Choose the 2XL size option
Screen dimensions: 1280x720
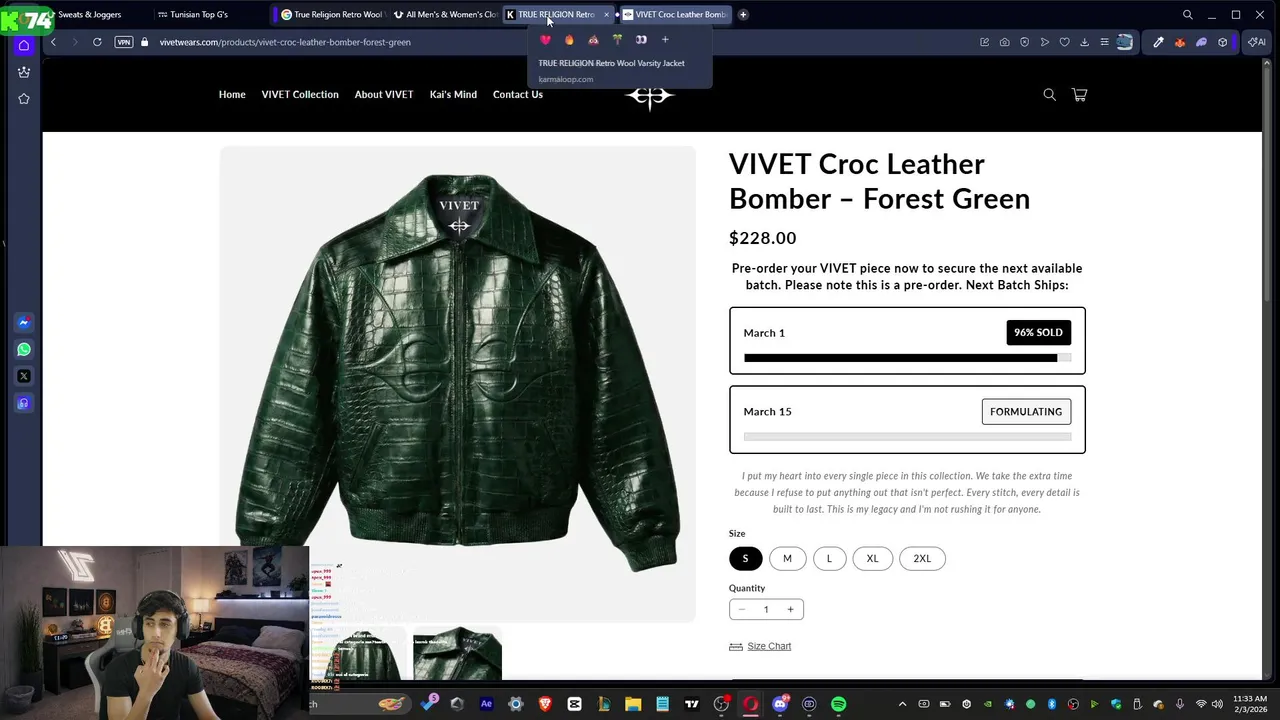922,558
